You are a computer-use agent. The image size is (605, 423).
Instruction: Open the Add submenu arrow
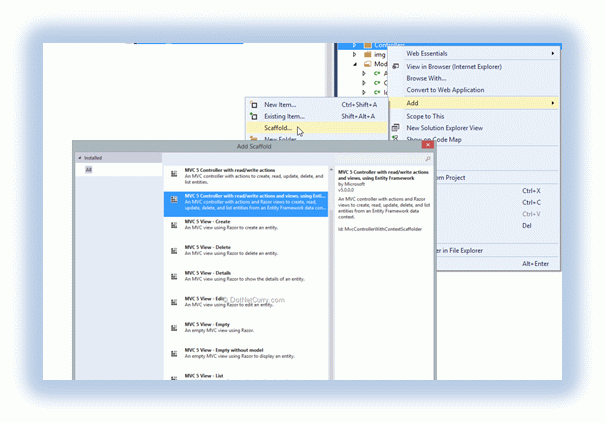tap(553, 103)
